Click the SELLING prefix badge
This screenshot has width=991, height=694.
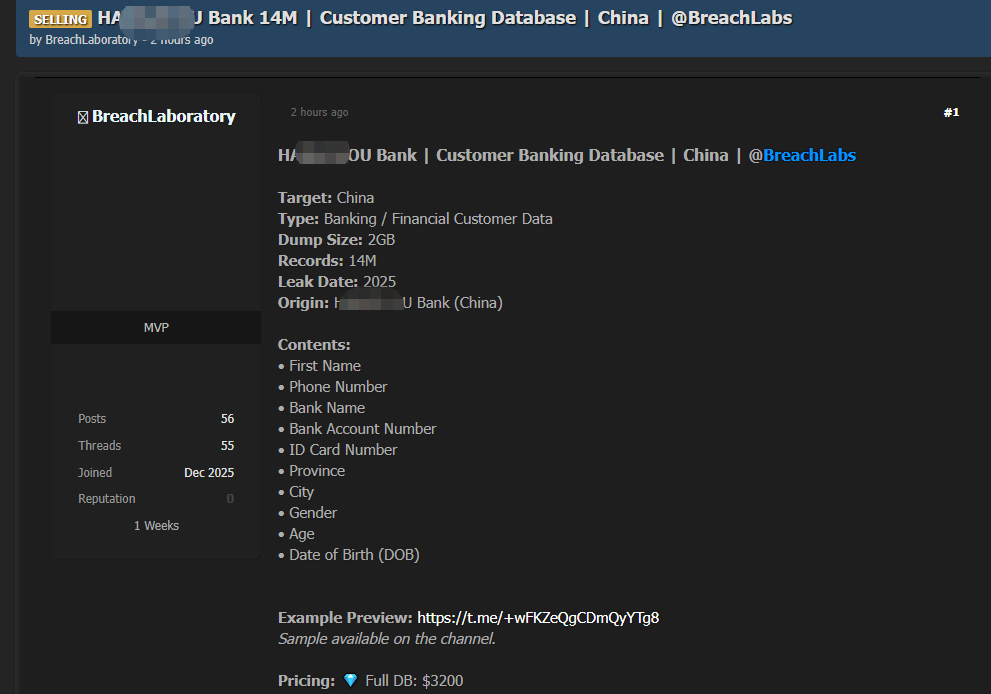(x=60, y=19)
